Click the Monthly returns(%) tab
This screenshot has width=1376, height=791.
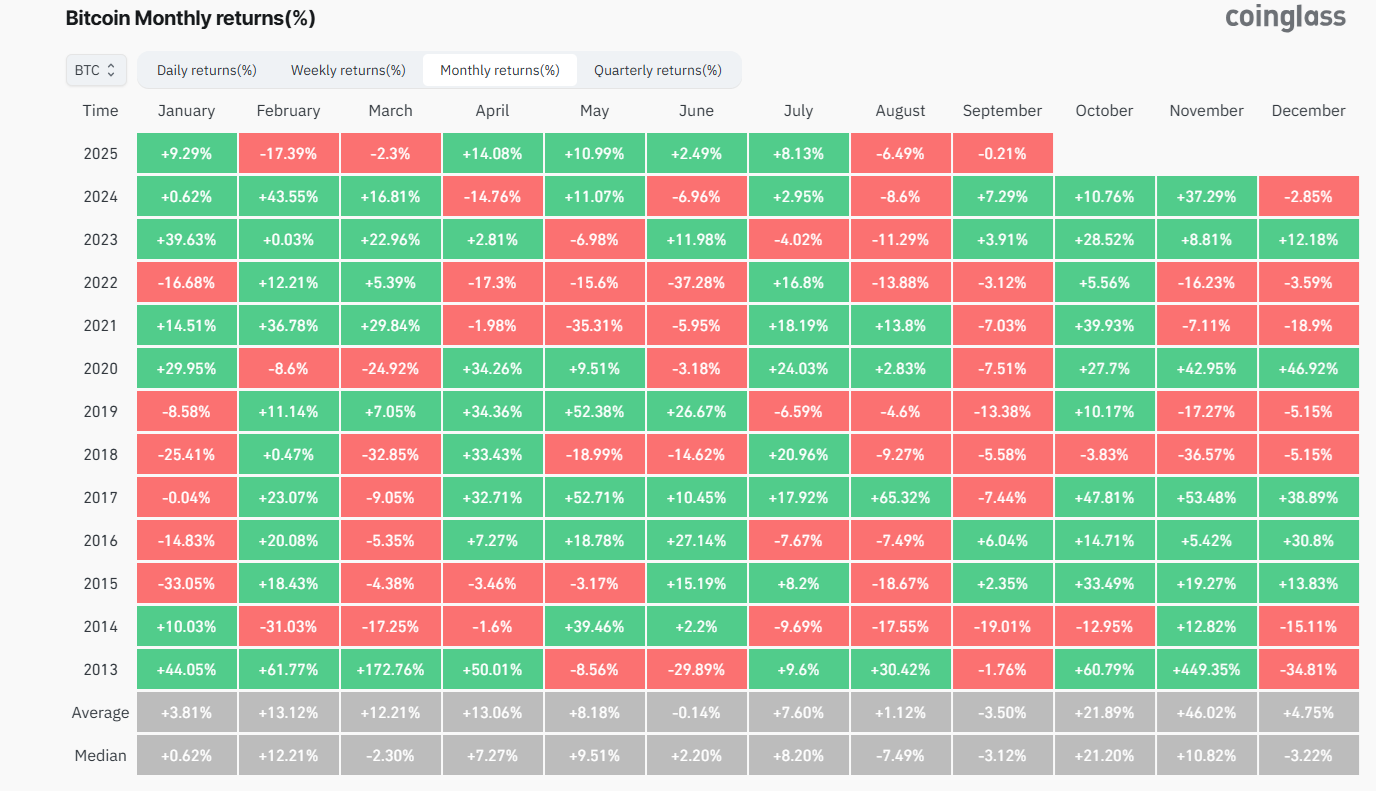(x=499, y=70)
